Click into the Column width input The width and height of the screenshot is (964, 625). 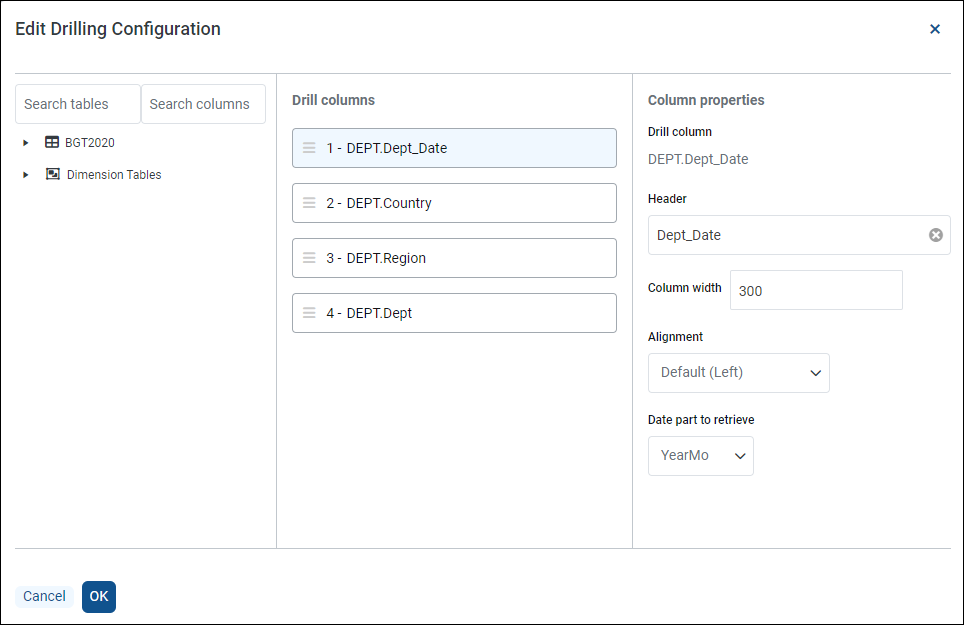coord(815,290)
